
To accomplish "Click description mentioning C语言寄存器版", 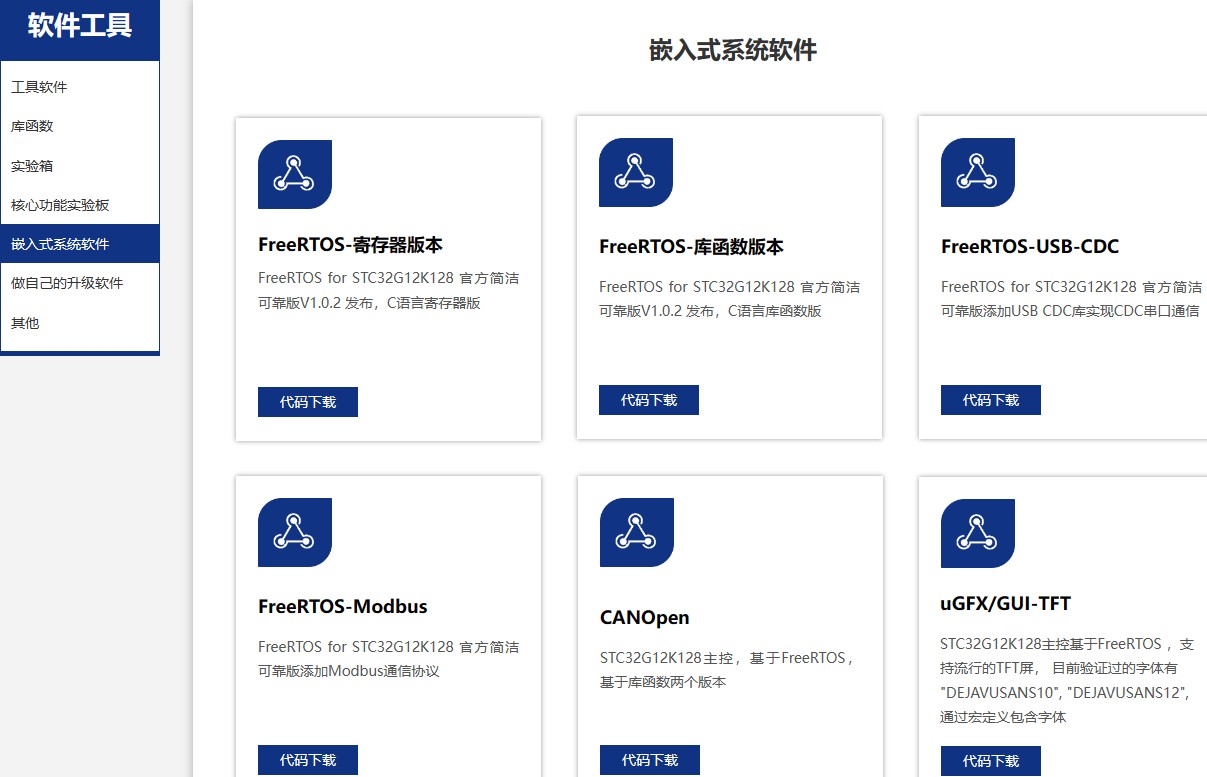I will pos(388,290).
